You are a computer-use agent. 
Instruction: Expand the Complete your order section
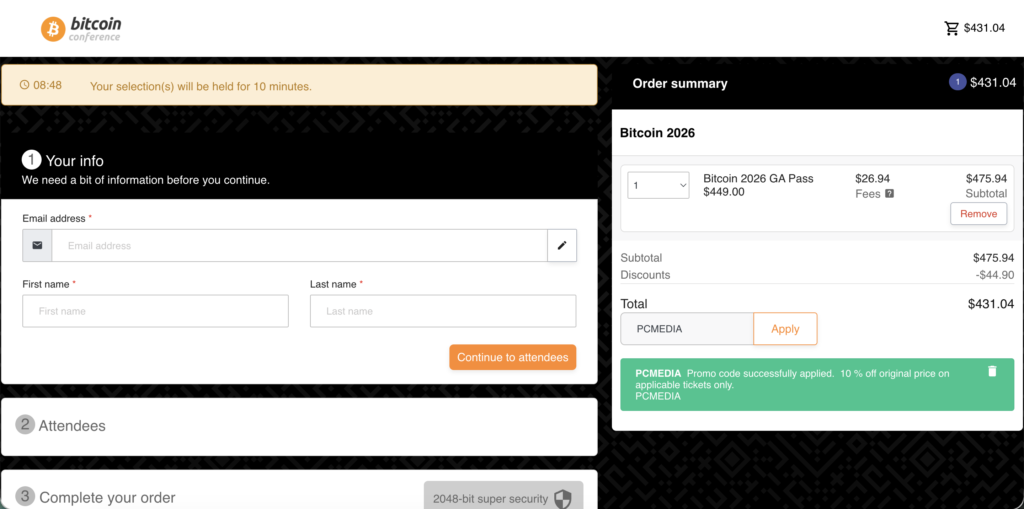107,497
